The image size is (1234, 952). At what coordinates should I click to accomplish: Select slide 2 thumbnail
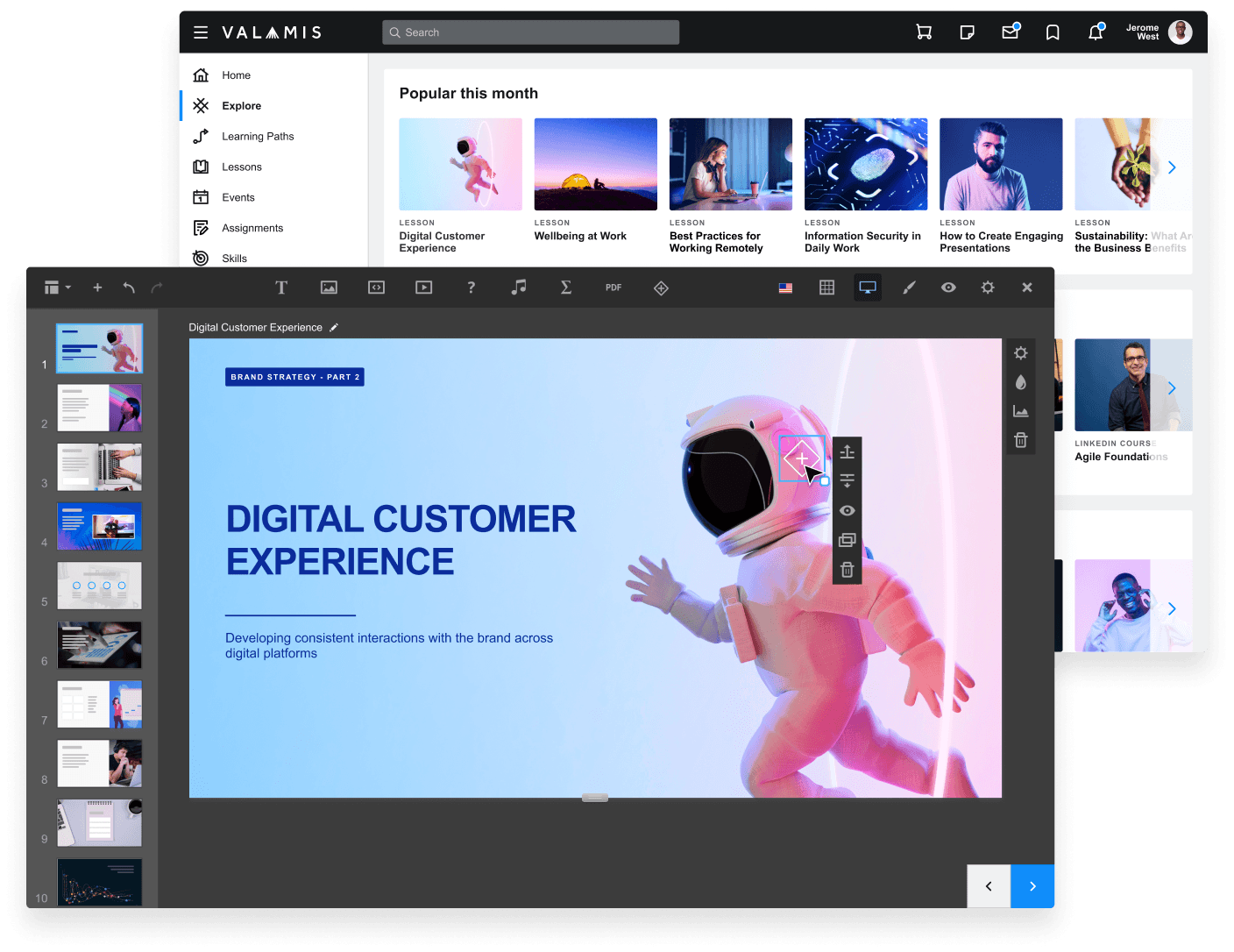(x=99, y=408)
